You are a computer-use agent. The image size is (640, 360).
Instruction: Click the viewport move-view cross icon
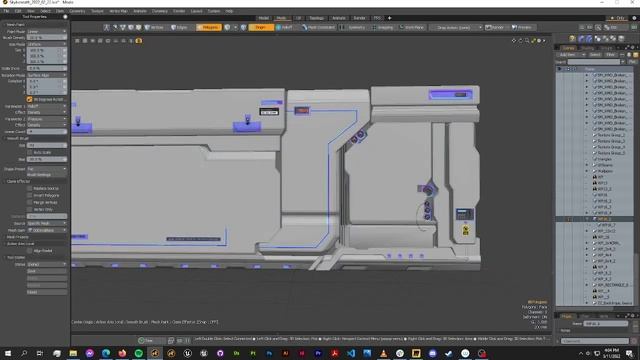[514, 41]
